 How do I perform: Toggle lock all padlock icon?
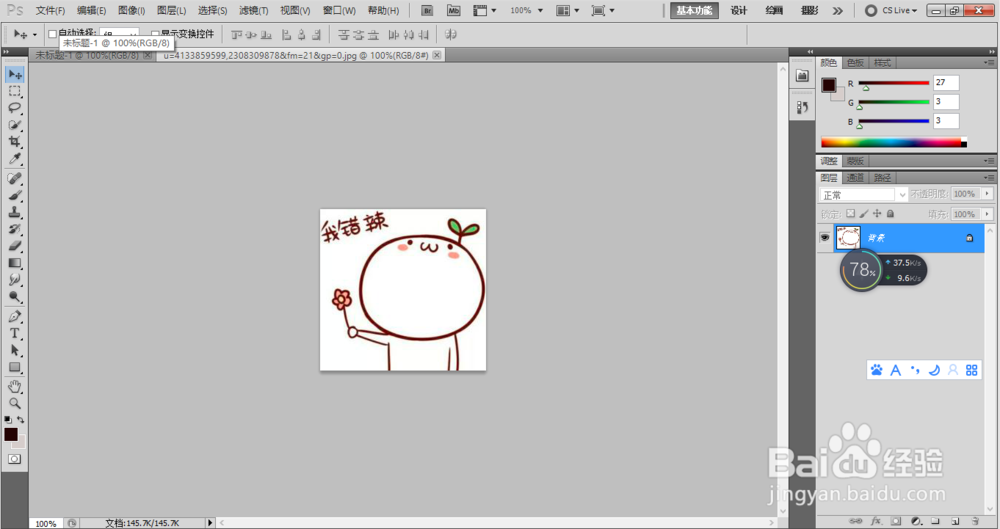pos(890,214)
